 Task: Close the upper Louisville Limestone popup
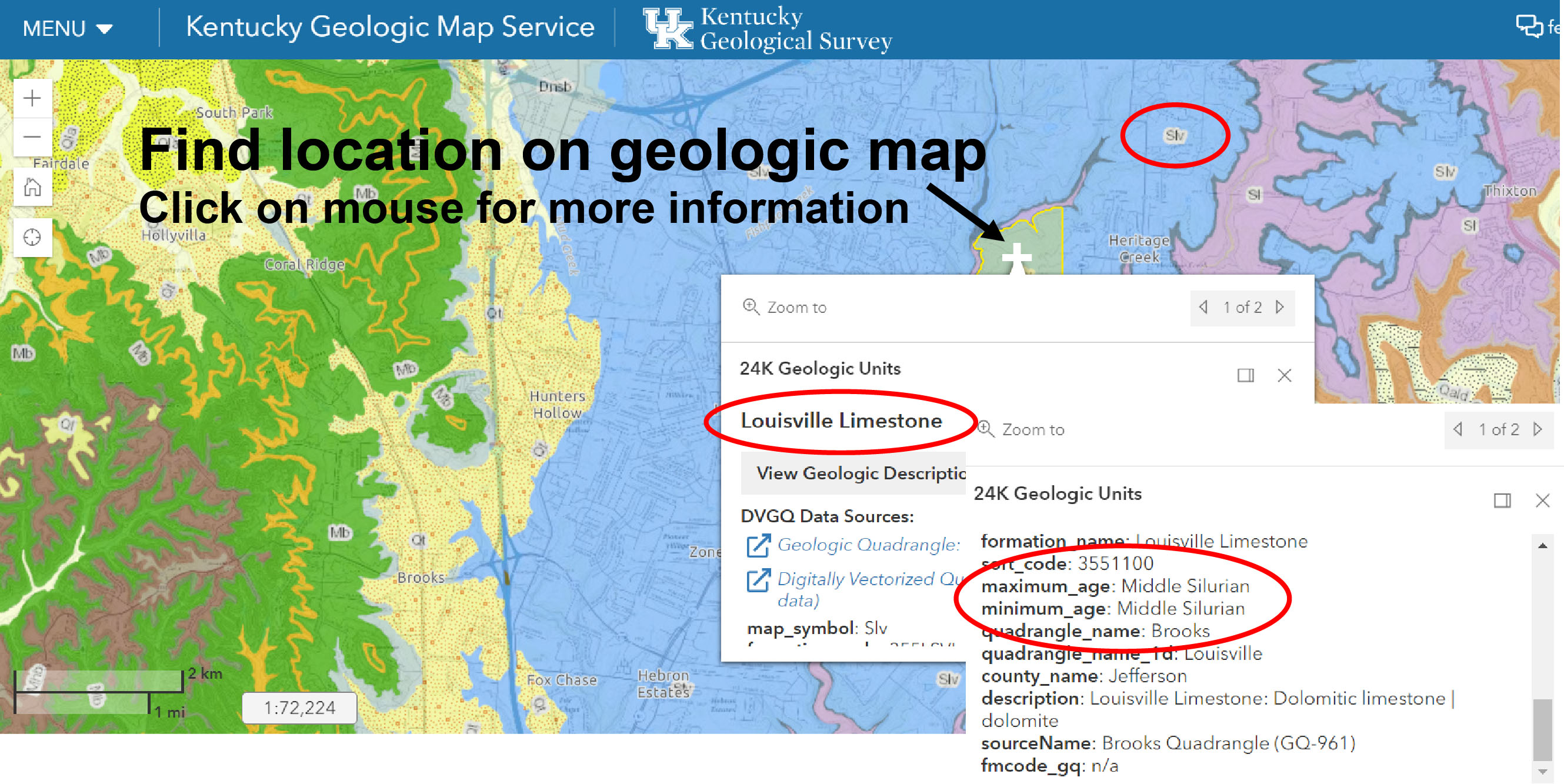[1284, 375]
